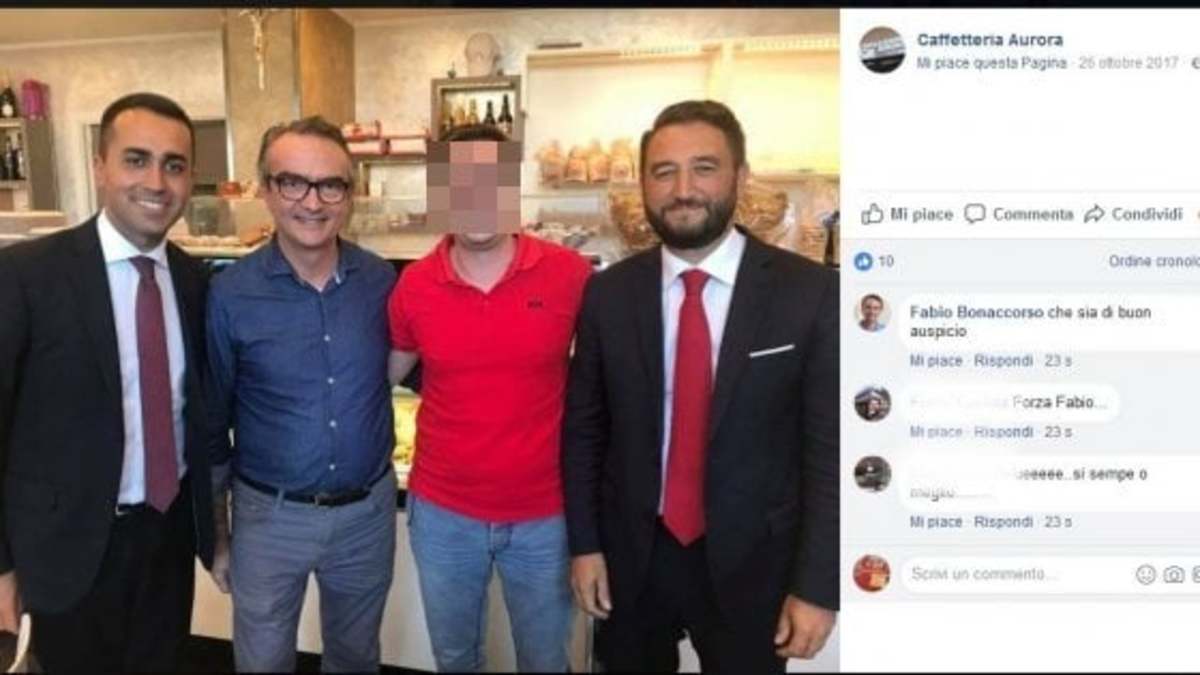This screenshot has height=675, width=1200.
Task: Open Fabio Bonaccorso commenter avatar
Action: 872,313
